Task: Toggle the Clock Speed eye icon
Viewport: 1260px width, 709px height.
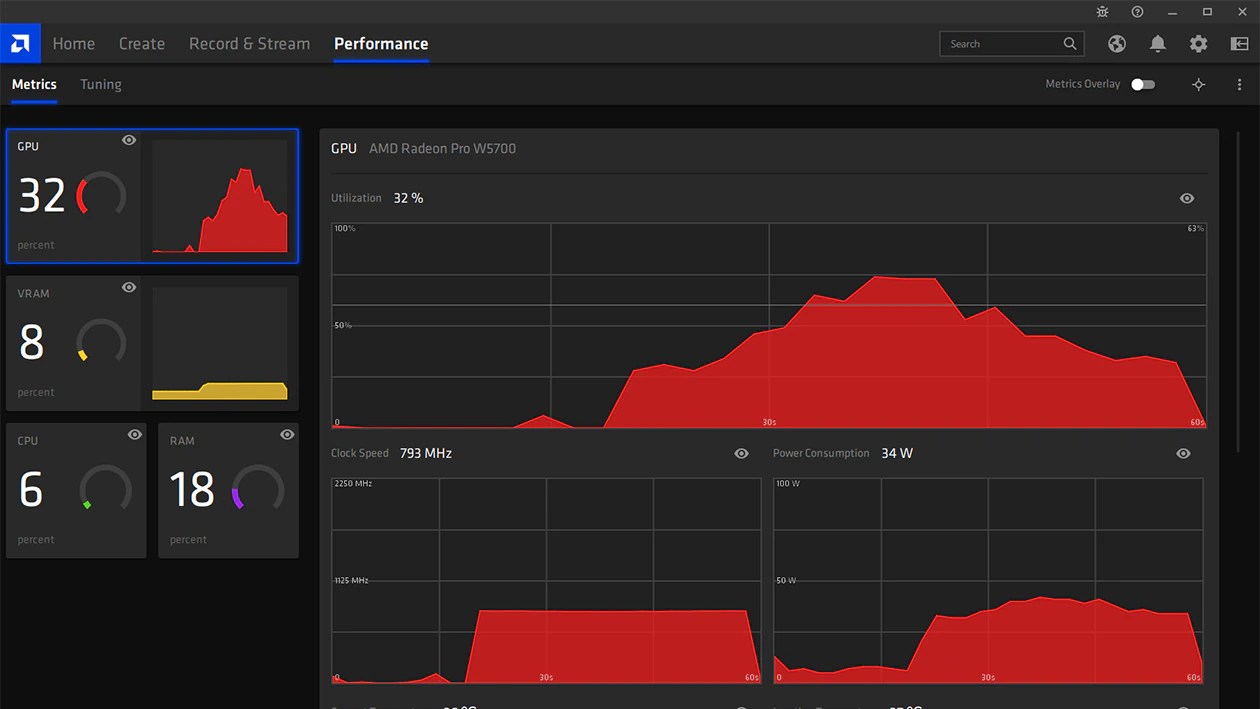Action: point(741,454)
